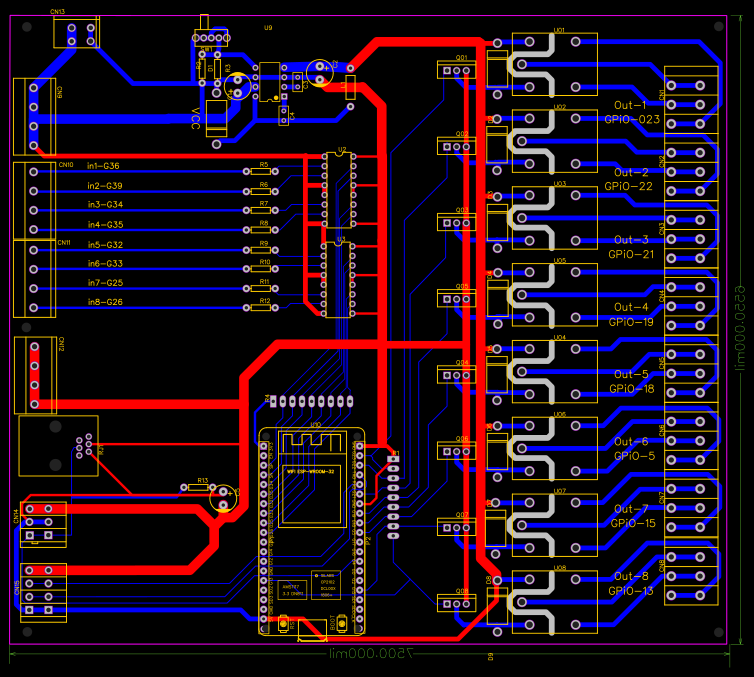The height and width of the screenshot is (677, 754).
Task: Click the GPiO-18 label
Action: (x=631, y=389)
